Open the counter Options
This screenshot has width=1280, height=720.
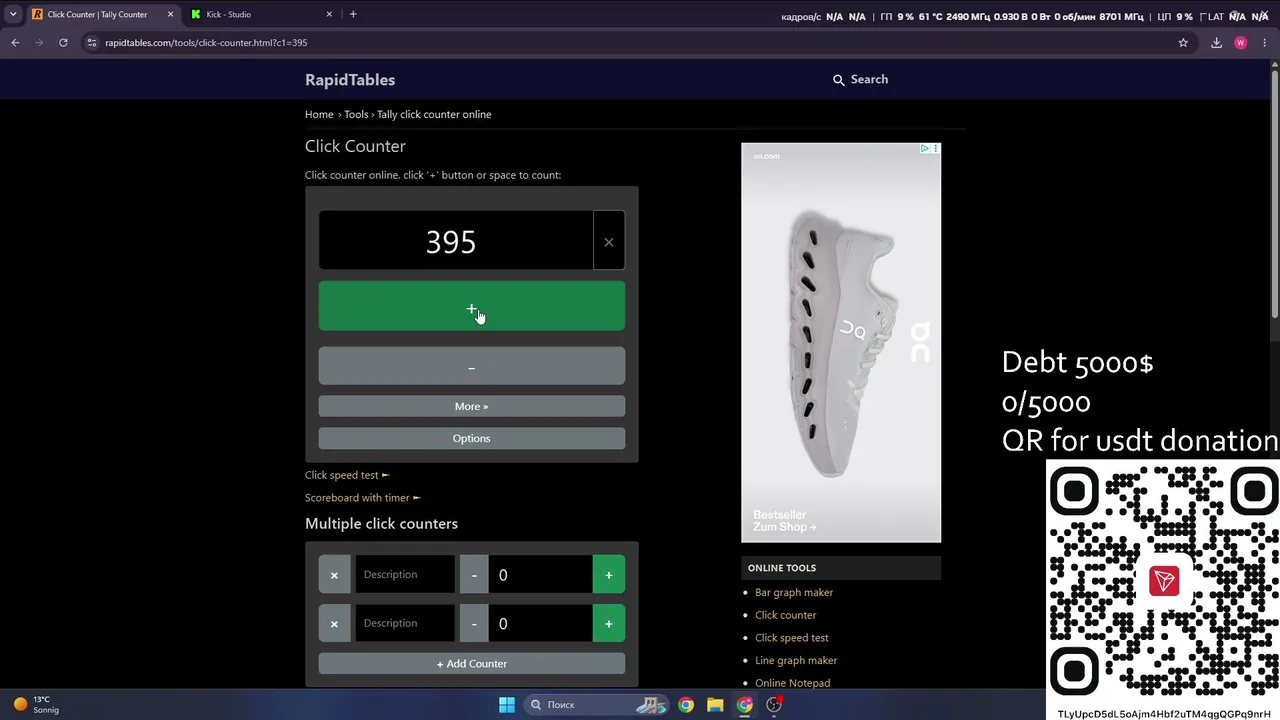pyautogui.click(x=472, y=438)
